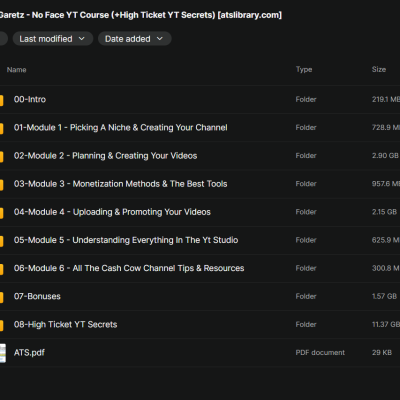
Task: Click Folder type cell in 07-Bonuses row
Action: [306, 296]
